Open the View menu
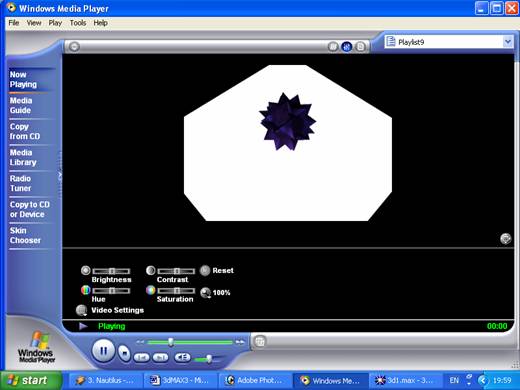Viewport: 520px width, 390px height. click(34, 23)
